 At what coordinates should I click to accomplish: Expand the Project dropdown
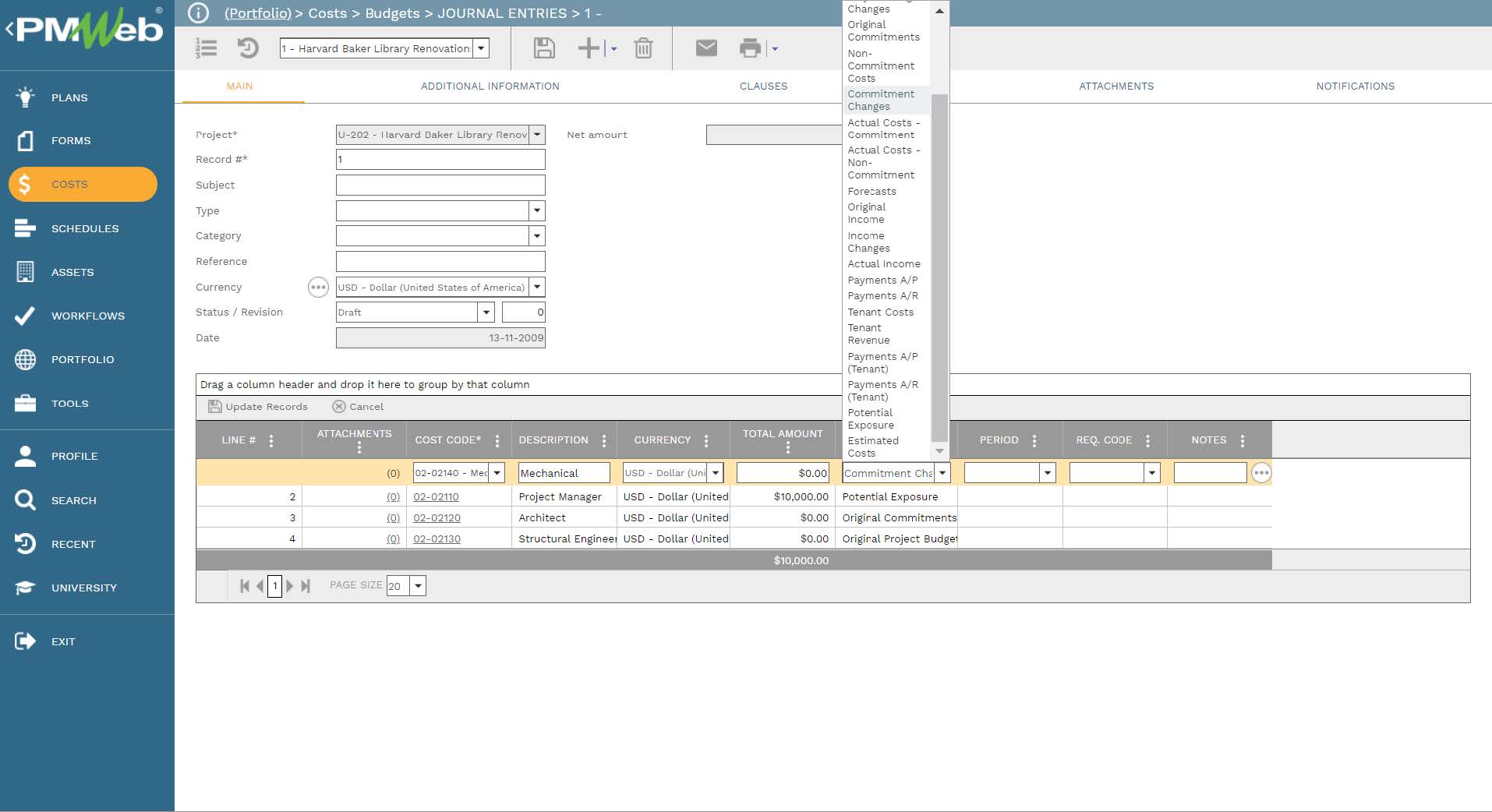click(x=537, y=135)
